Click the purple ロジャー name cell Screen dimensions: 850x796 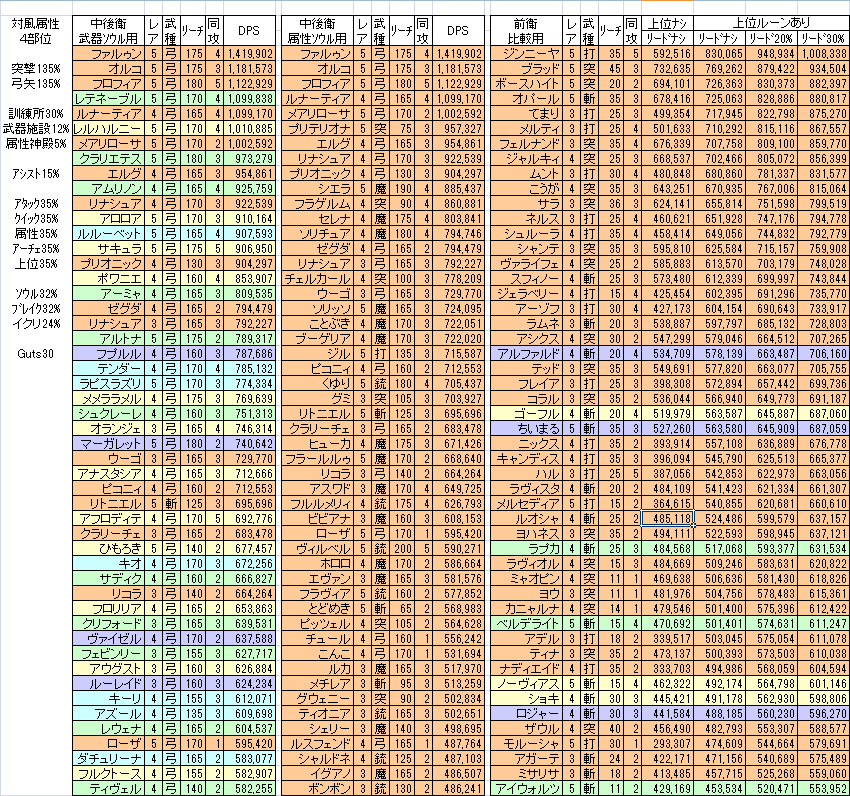click(x=526, y=714)
